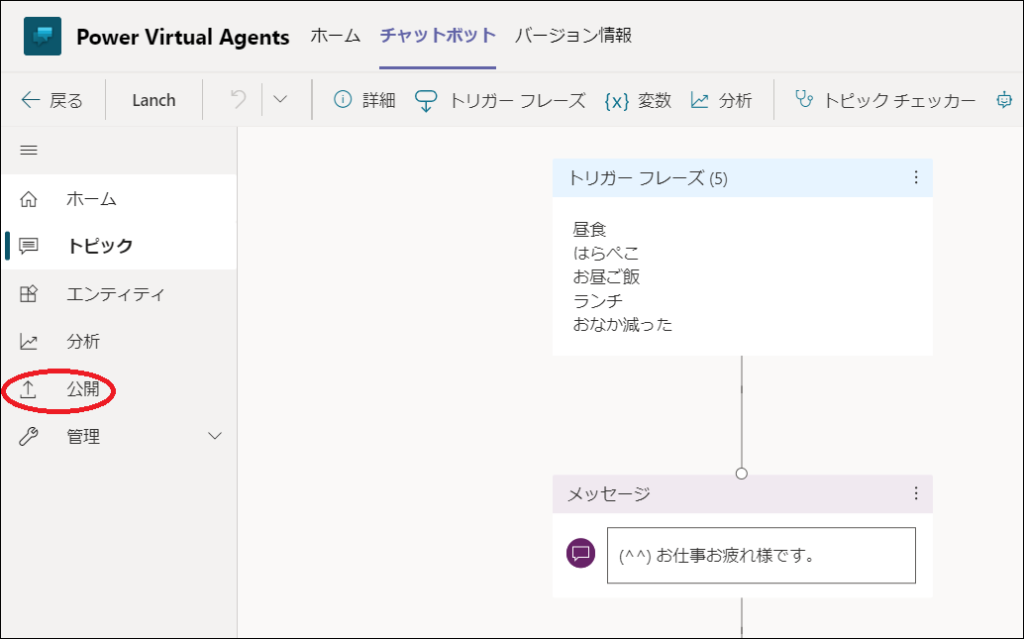This screenshot has width=1024, height=639.
Task: Open the バージョン情報 tab
Action: point(573,35)
